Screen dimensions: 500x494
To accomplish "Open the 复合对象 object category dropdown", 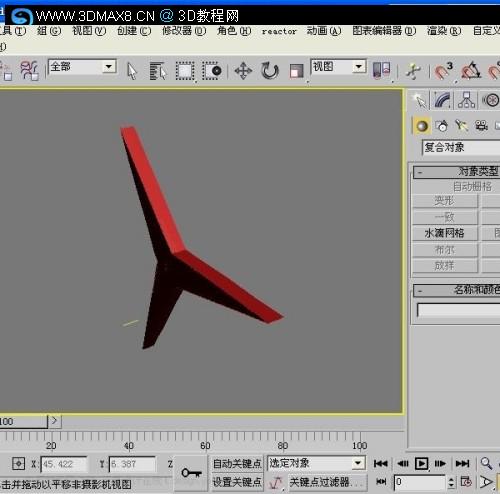I will pos(461,147).
